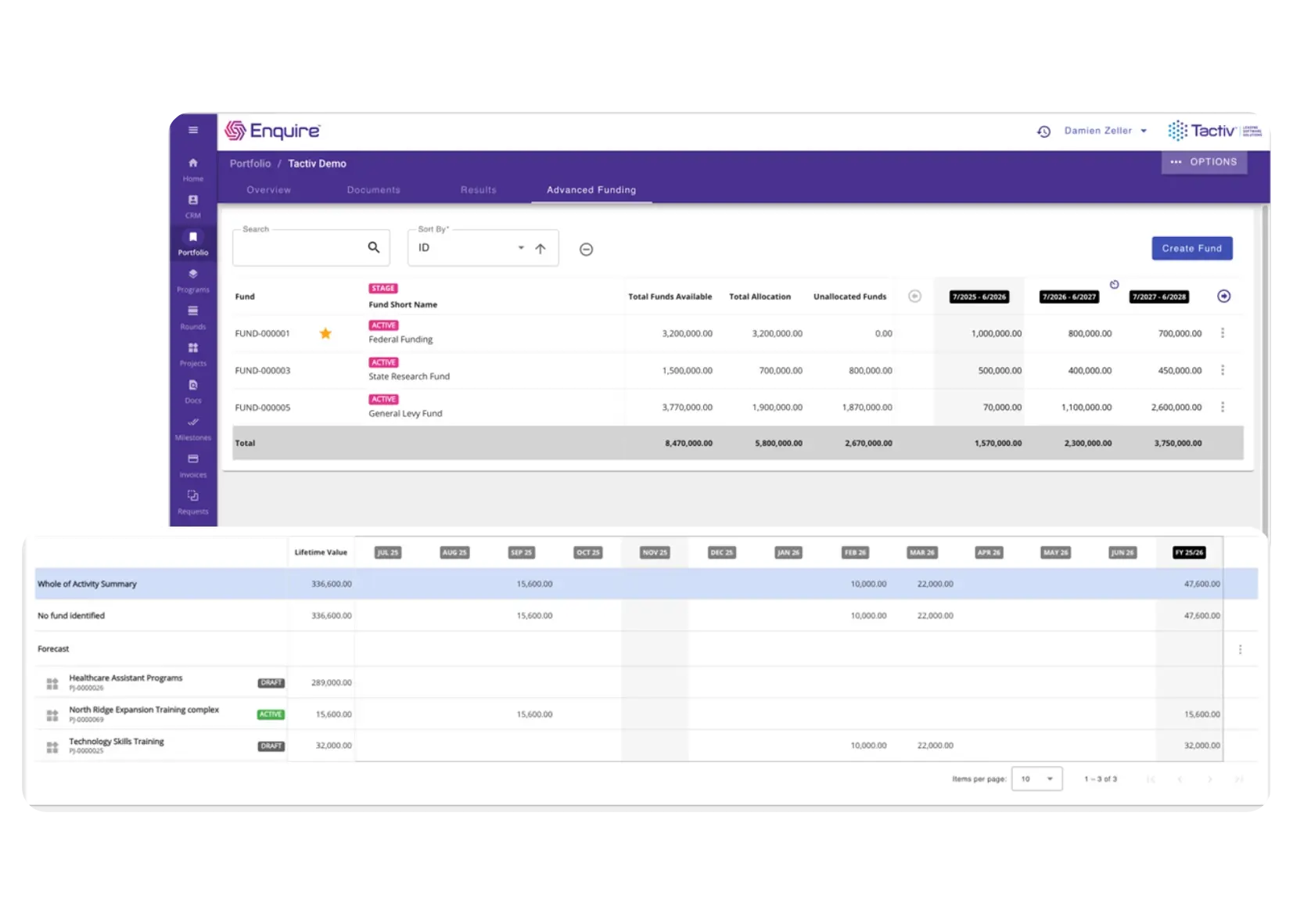The image size is (1293, 924).
Task: Open North Ridge Expansion Training complex
Action: click(144, 710)
